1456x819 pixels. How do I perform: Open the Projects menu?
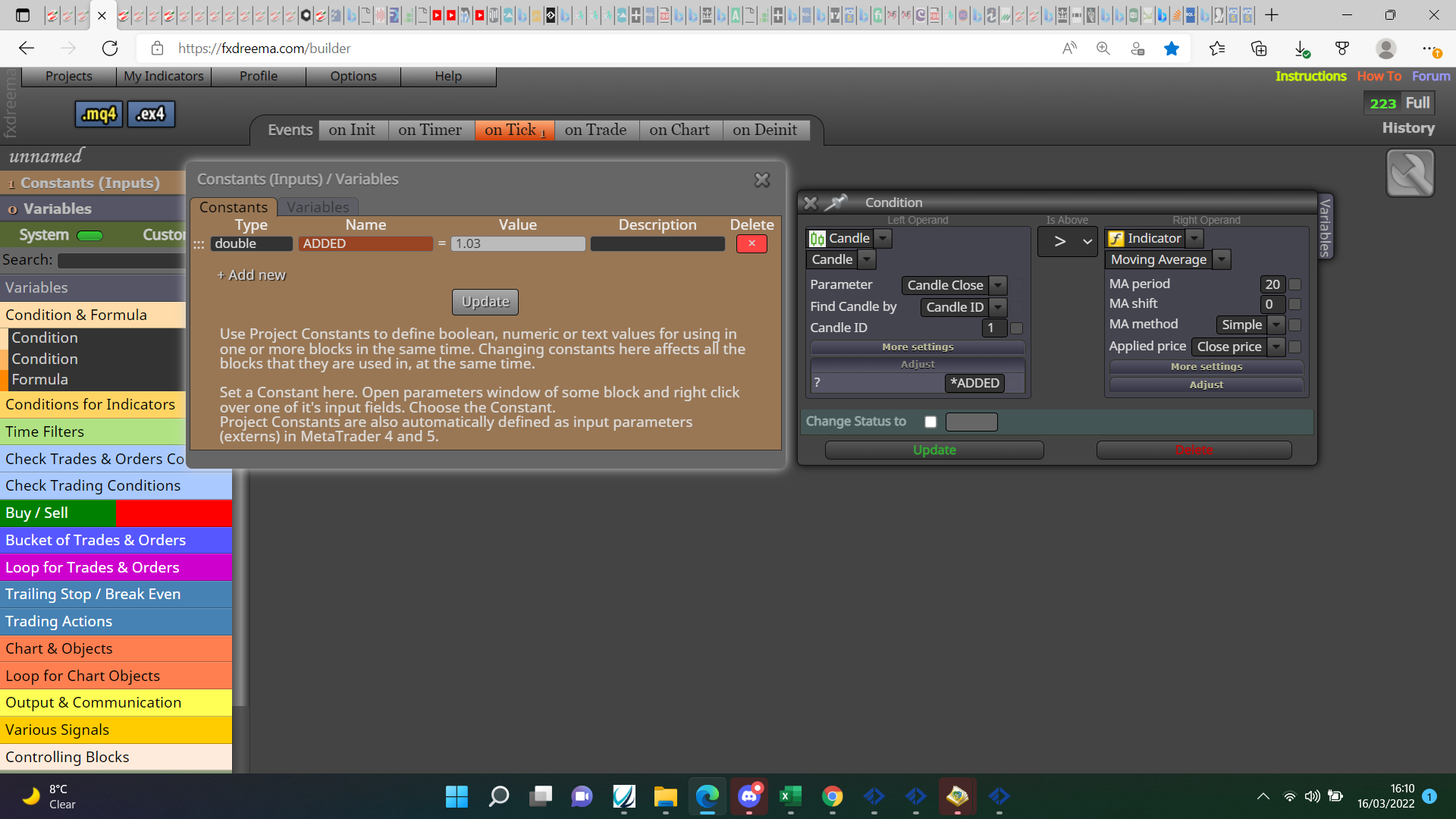point(69,76)
